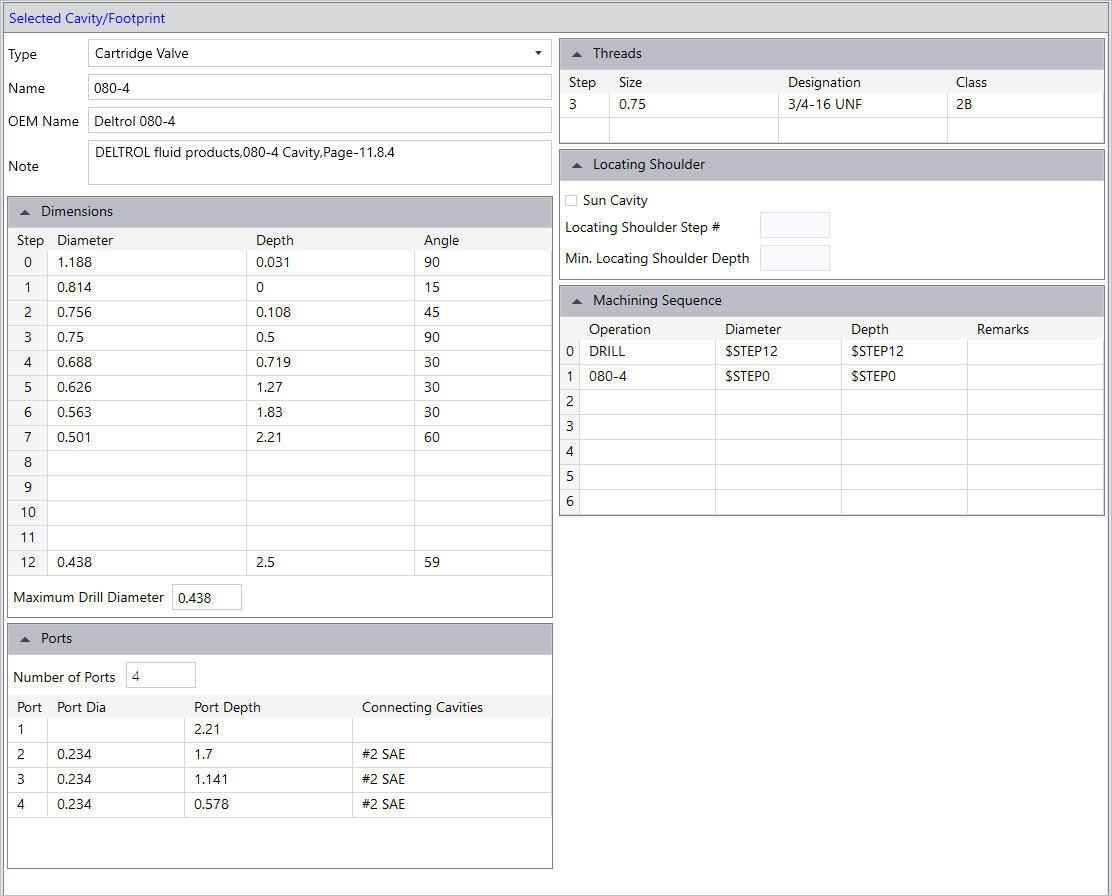The width and height of the screenshot is (1112, 896).
Task: Collapse the Machining Sequence section
Action: 577,301
